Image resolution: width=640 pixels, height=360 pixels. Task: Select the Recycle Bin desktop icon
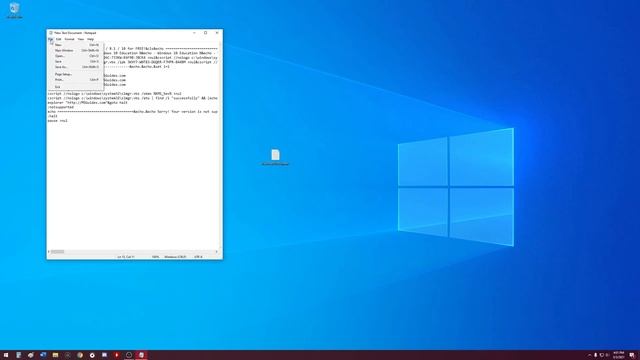(x=14, y=11)
